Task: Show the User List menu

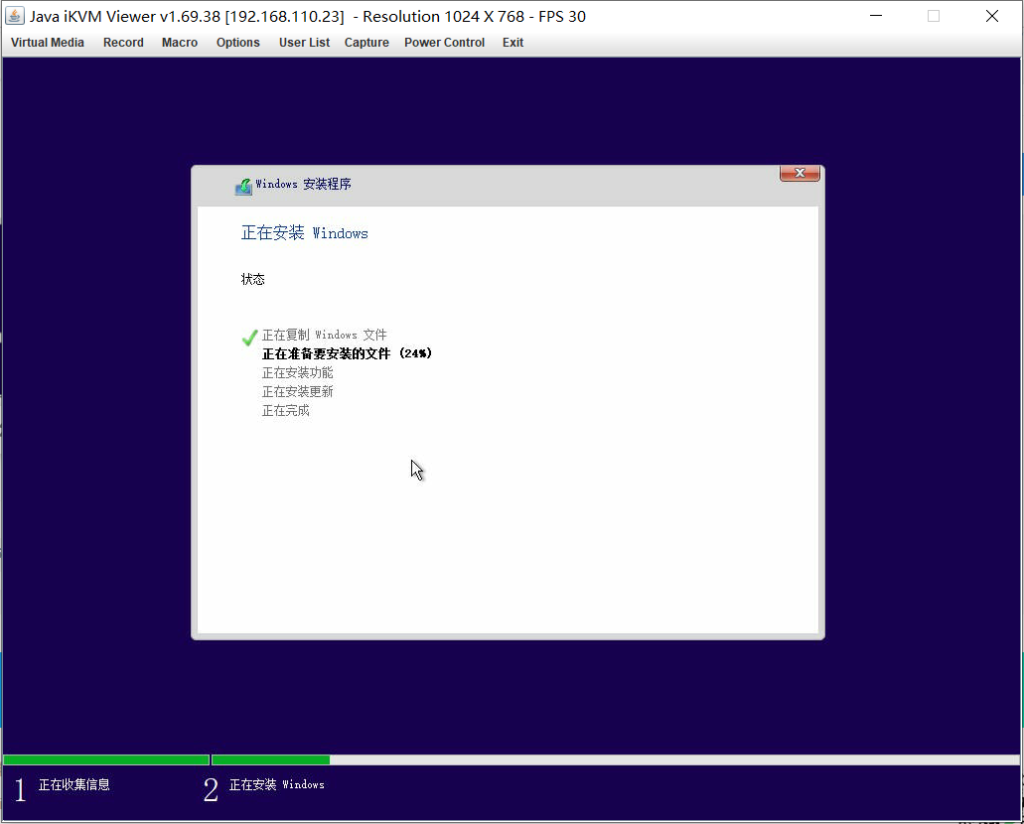Action: pyautogui.click(x=304, y=43)
